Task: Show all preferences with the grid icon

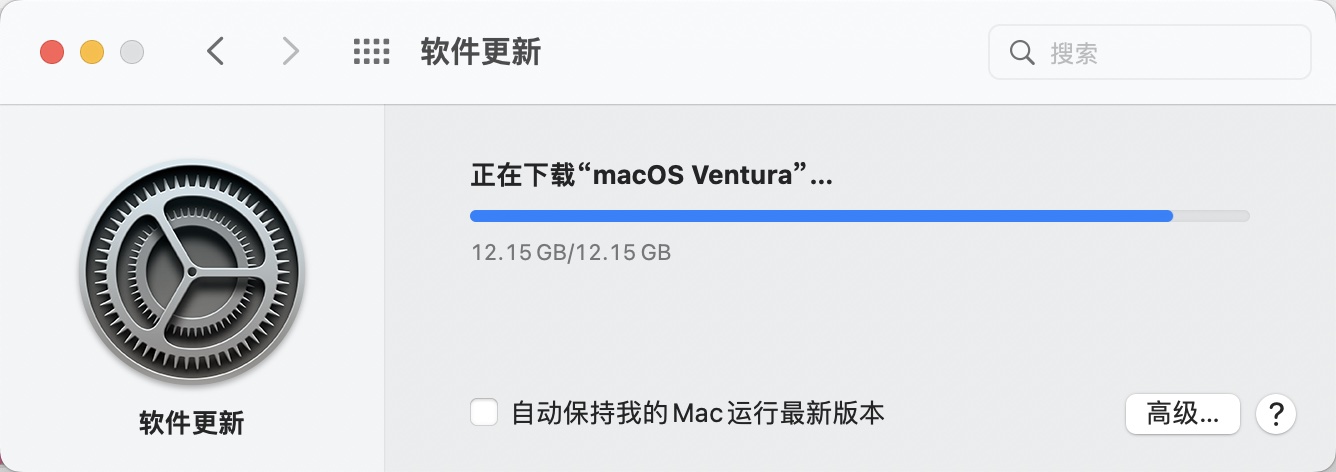Action: pos(371,52)
